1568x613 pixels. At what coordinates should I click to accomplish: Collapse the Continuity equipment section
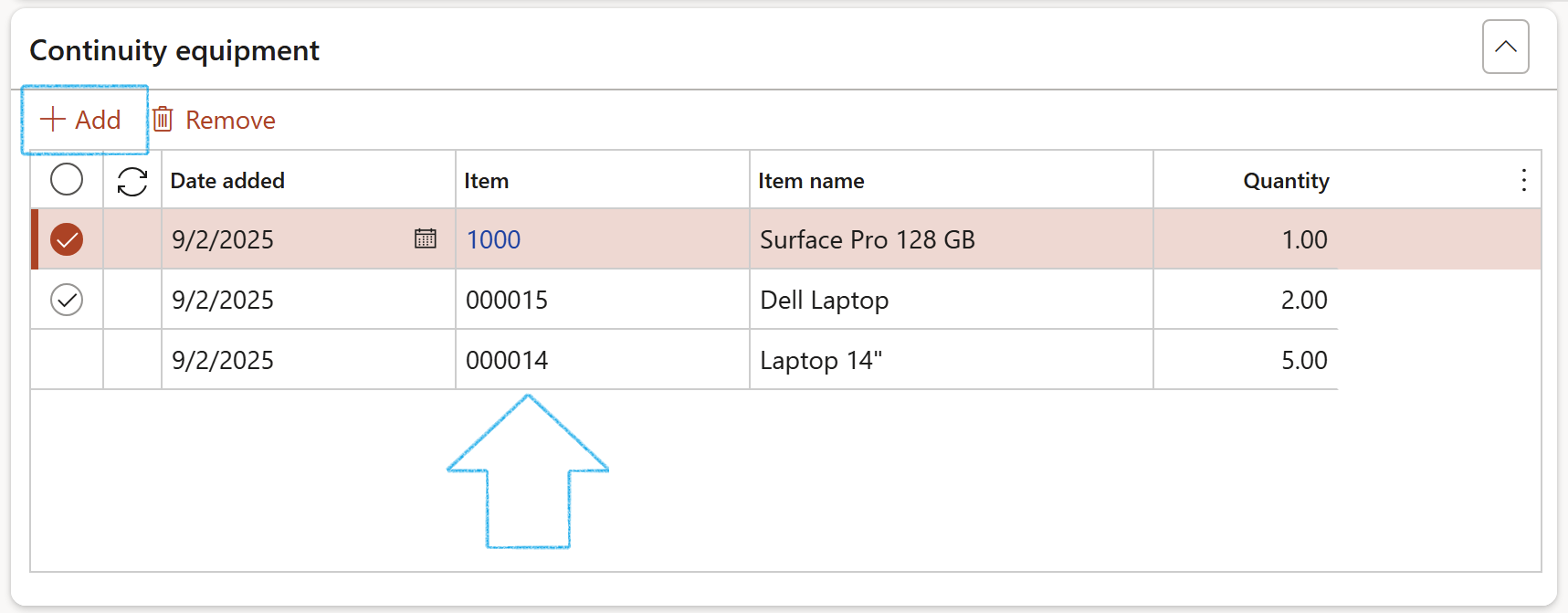pyautogui.click(x=1505, y=47)
